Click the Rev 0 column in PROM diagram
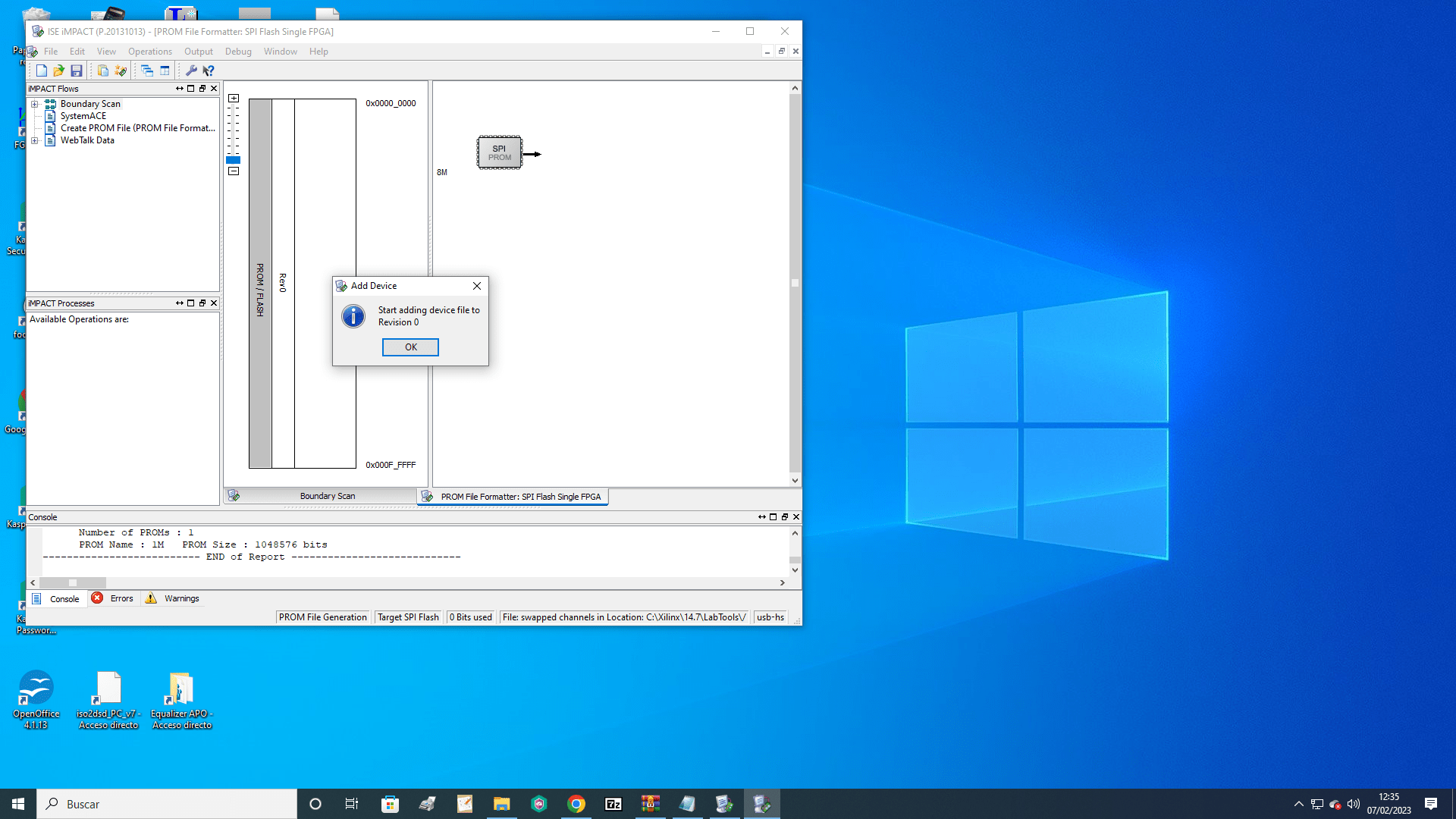The image size is (1456, 819). 283,283
